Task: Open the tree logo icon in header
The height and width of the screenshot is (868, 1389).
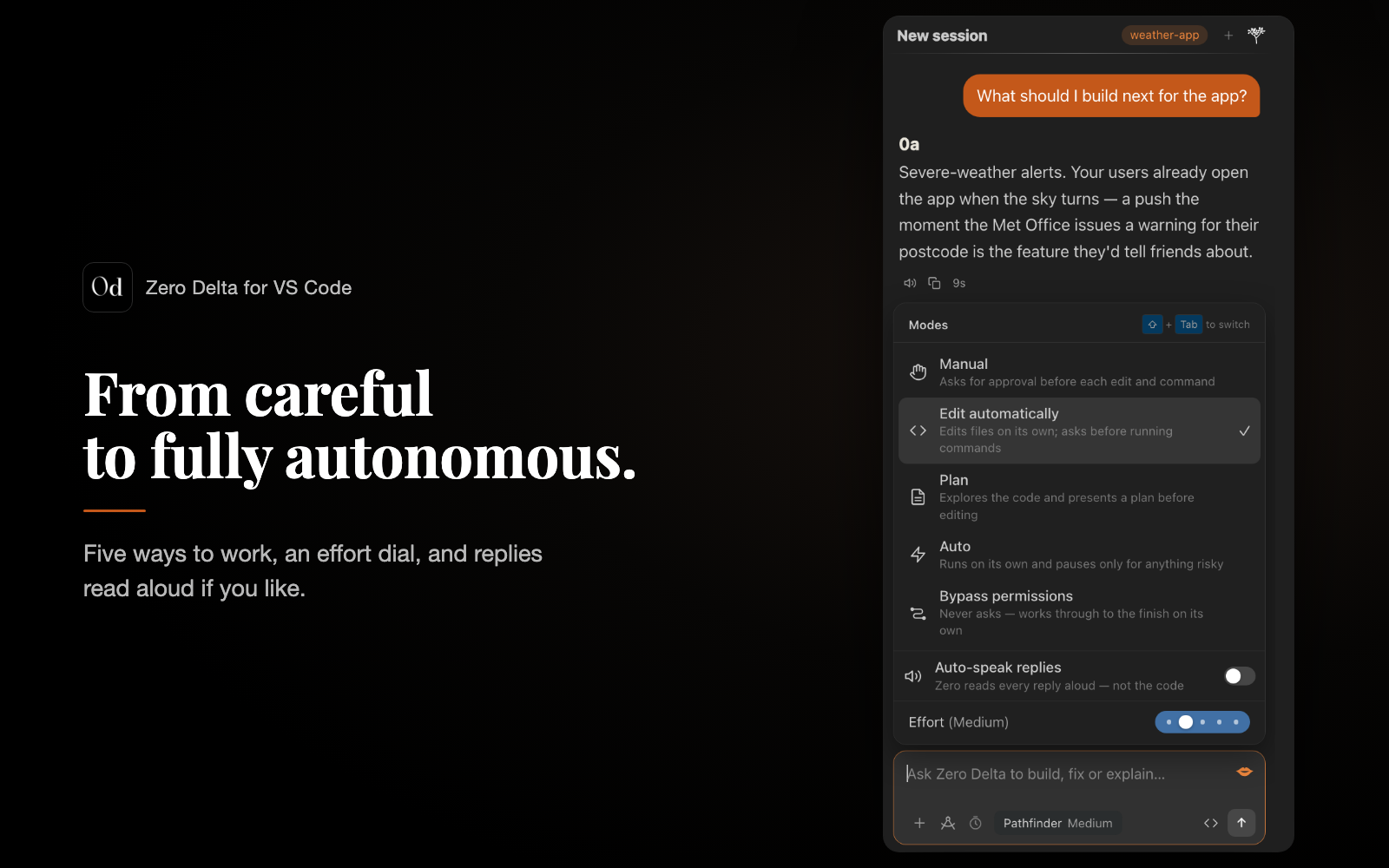Action: [1256, 35]
